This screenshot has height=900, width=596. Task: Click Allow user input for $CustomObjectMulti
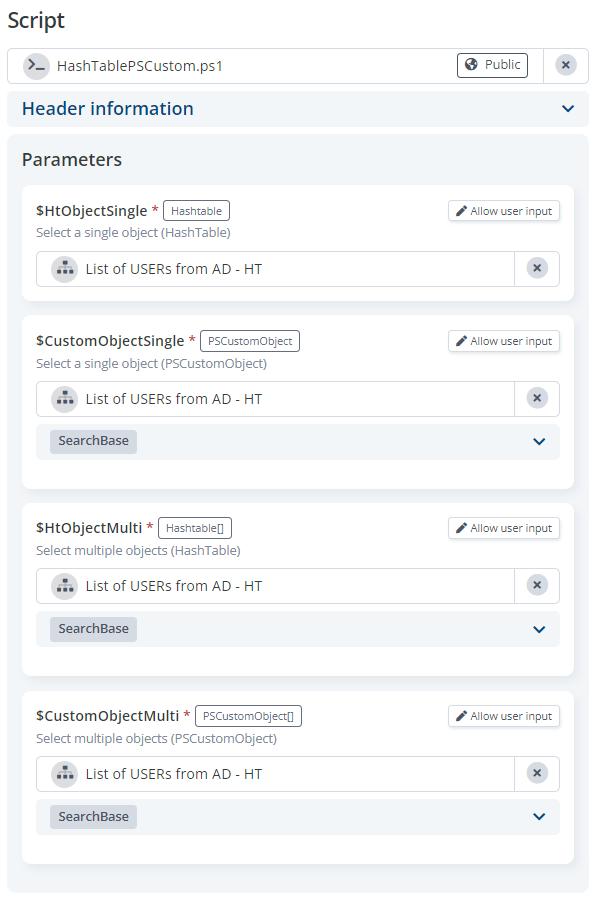tap(504, 716)
